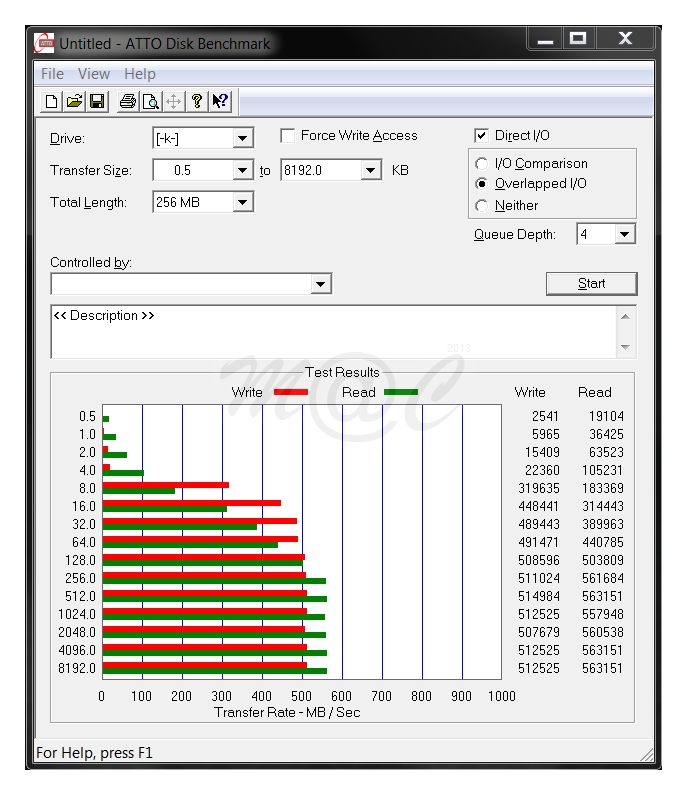This screenshot has width=687, height=795.
Task: Click the red Write legend swatch
Action: point(291,392)
